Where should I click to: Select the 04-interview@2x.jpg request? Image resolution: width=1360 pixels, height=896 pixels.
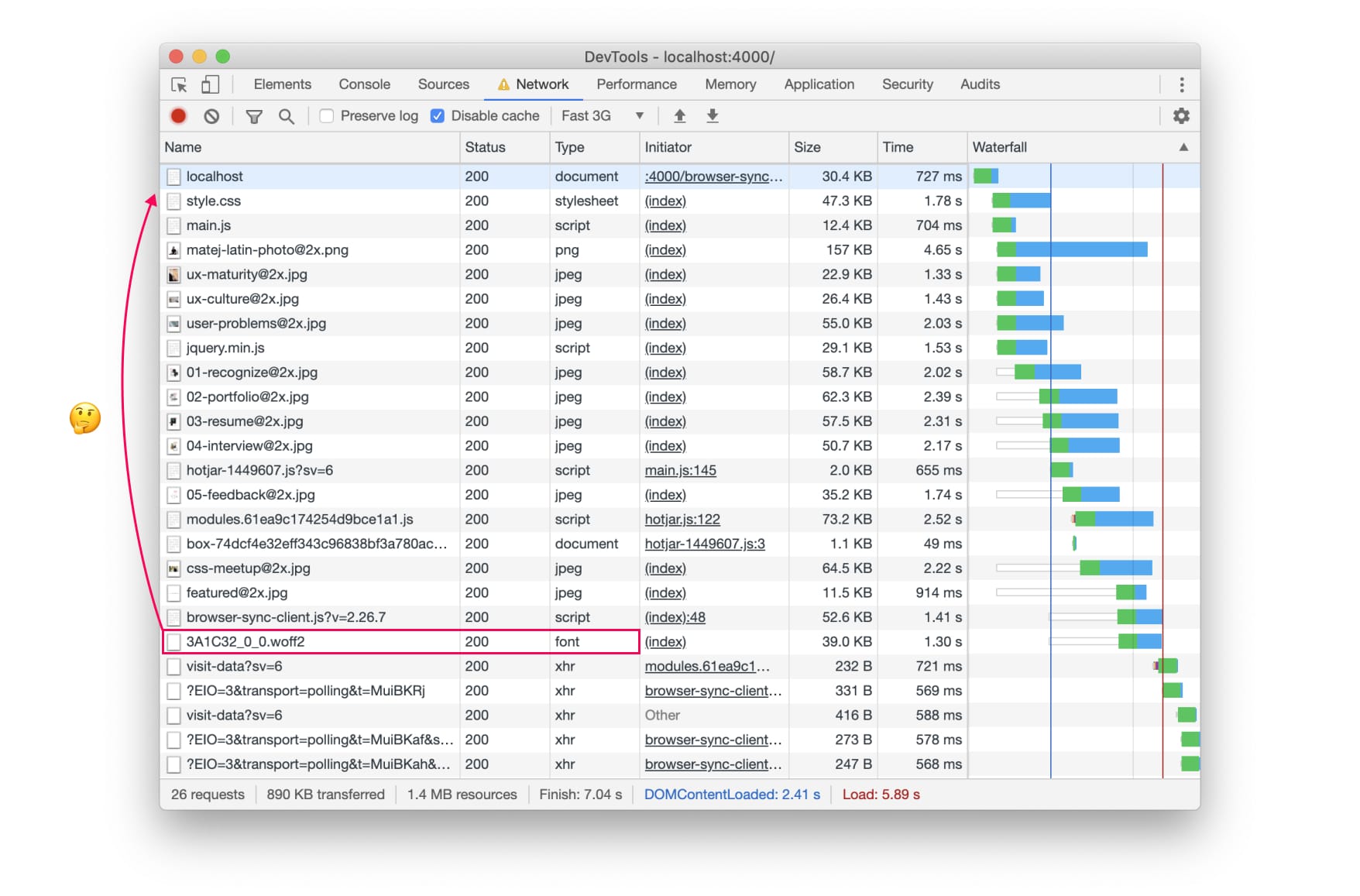point(679,446)
